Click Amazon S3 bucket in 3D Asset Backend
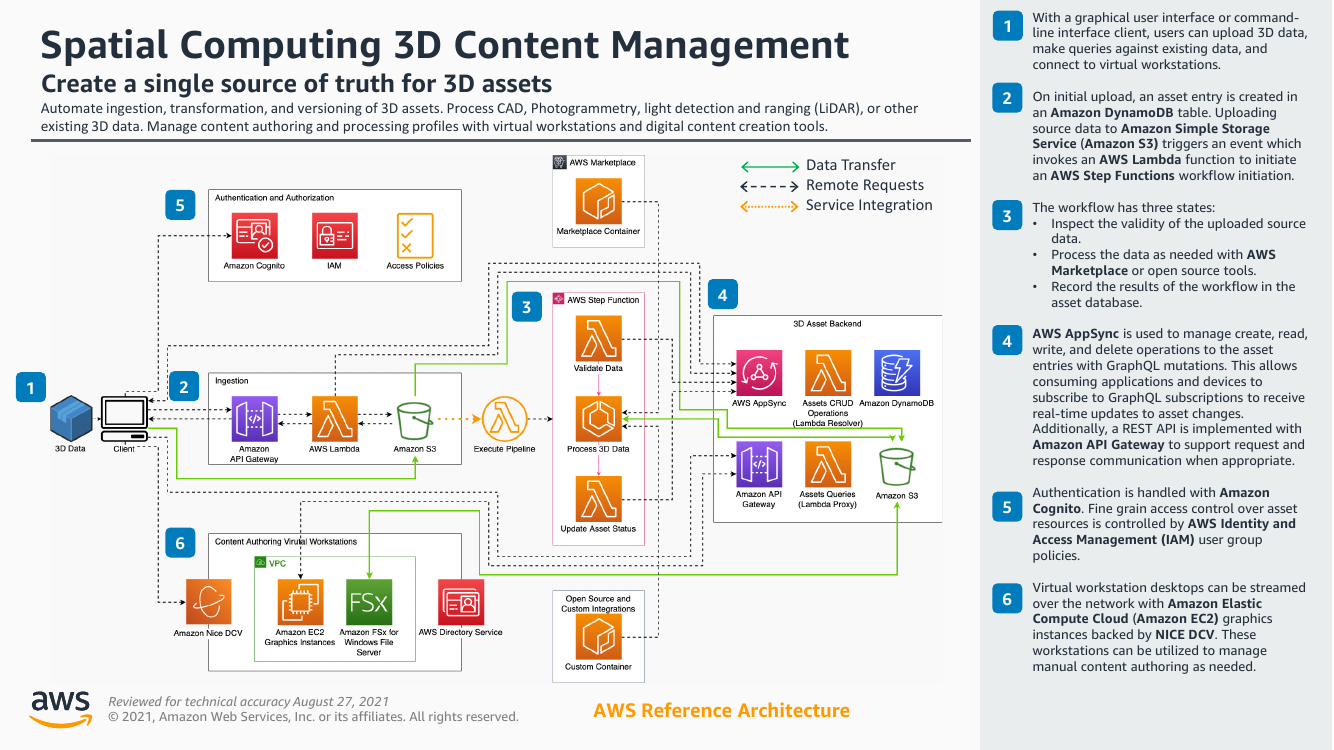1334x750 pixels. tap(897, 467)
